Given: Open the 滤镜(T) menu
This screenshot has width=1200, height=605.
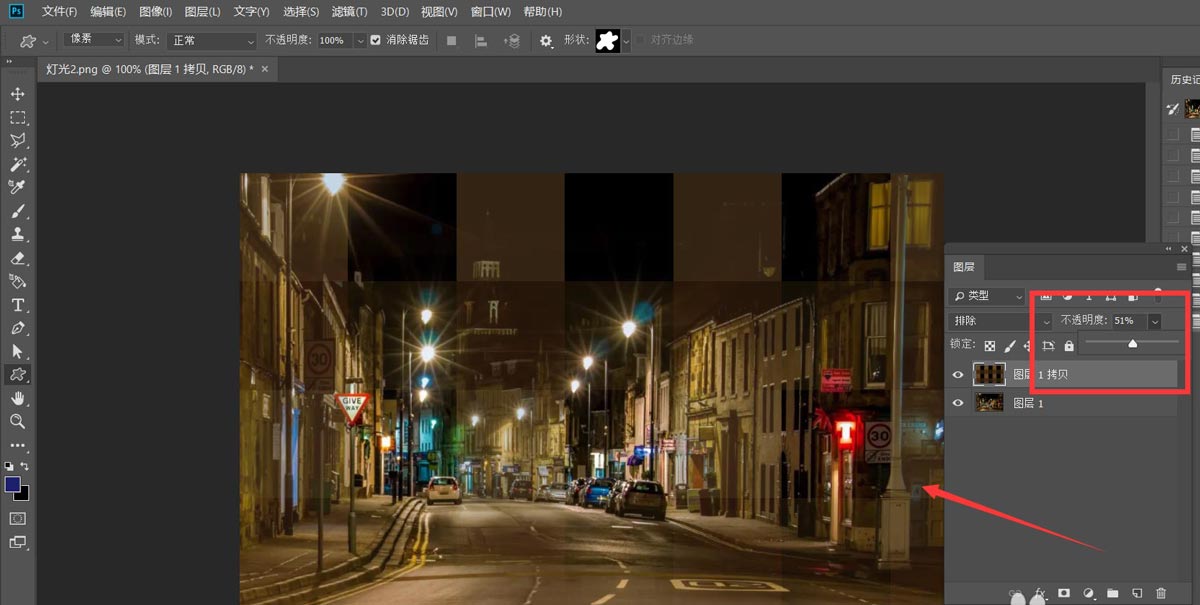Looking at the screenshot, I should click(x=349, y=12).
